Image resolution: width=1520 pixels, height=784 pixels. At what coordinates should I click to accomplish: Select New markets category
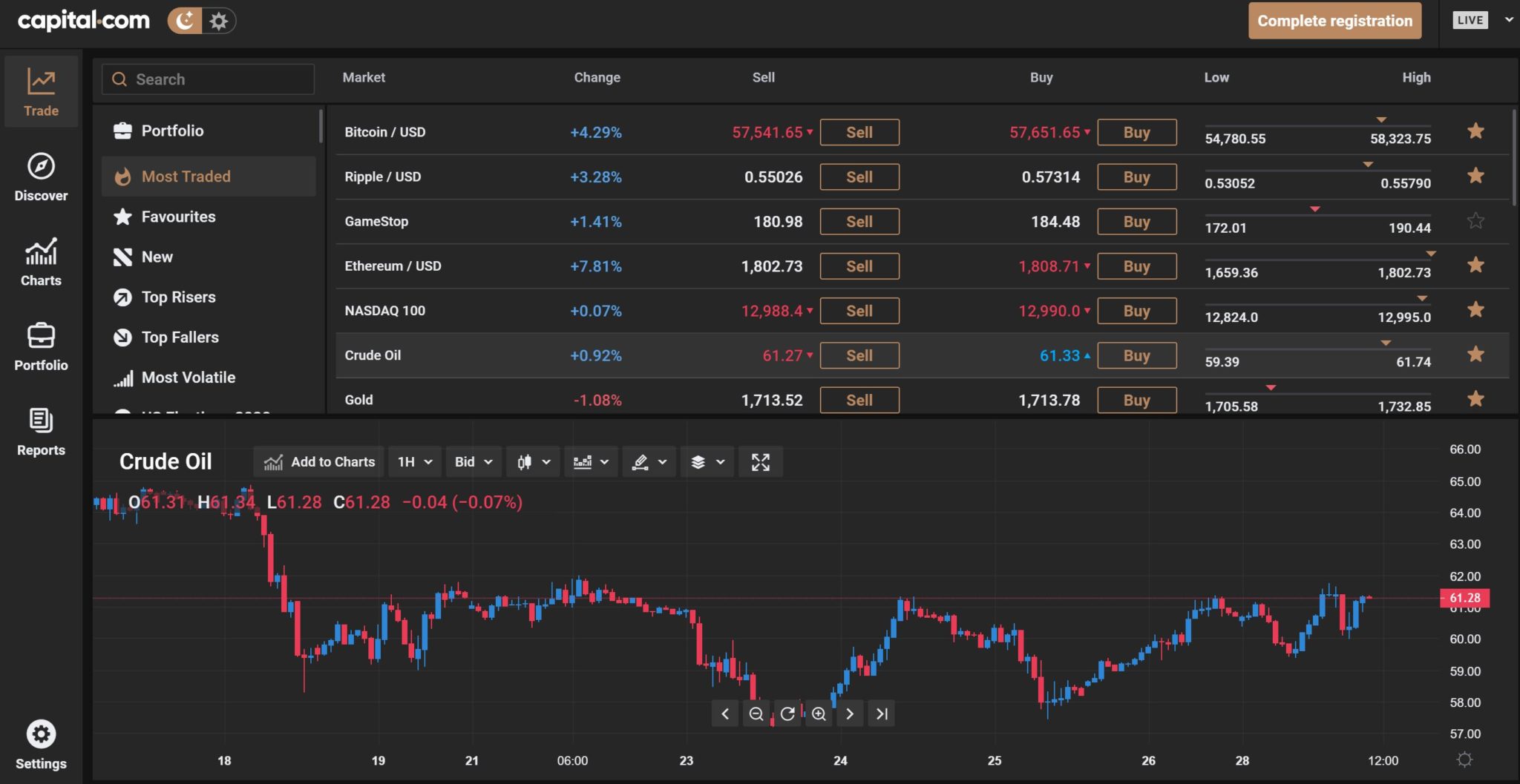point(209,257)
